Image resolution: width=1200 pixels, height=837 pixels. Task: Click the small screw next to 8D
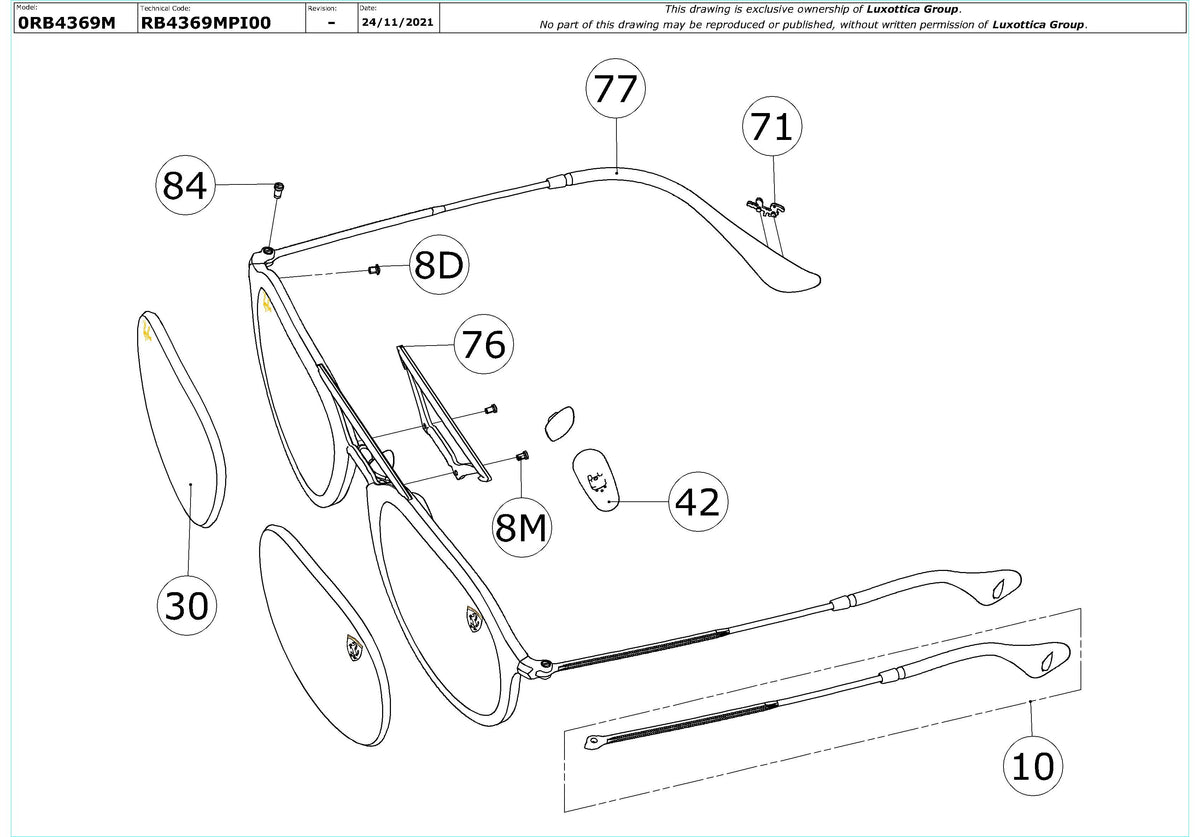[x=375, y=269]
